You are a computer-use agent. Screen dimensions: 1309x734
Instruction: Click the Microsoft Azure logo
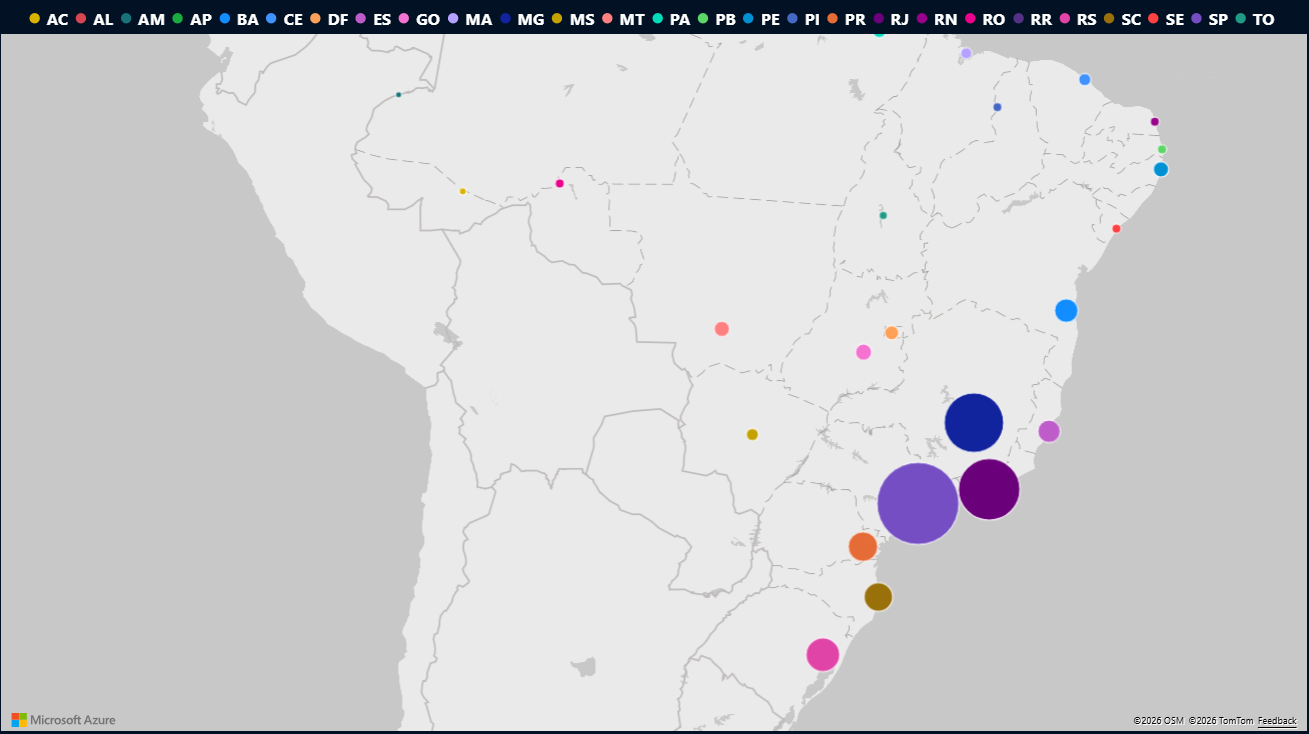63,720
